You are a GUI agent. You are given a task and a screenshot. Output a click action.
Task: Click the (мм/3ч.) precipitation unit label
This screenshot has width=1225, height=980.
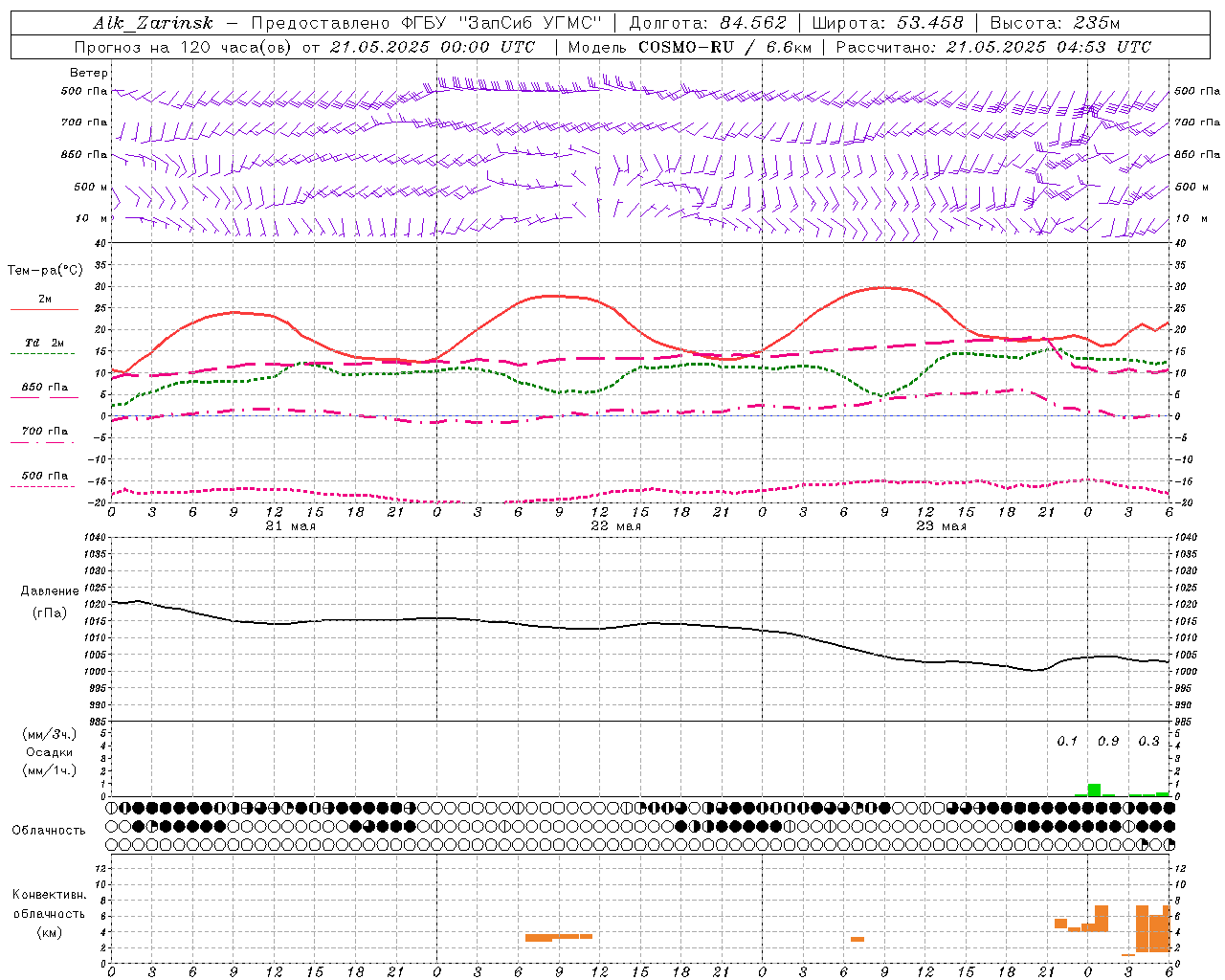50,734
